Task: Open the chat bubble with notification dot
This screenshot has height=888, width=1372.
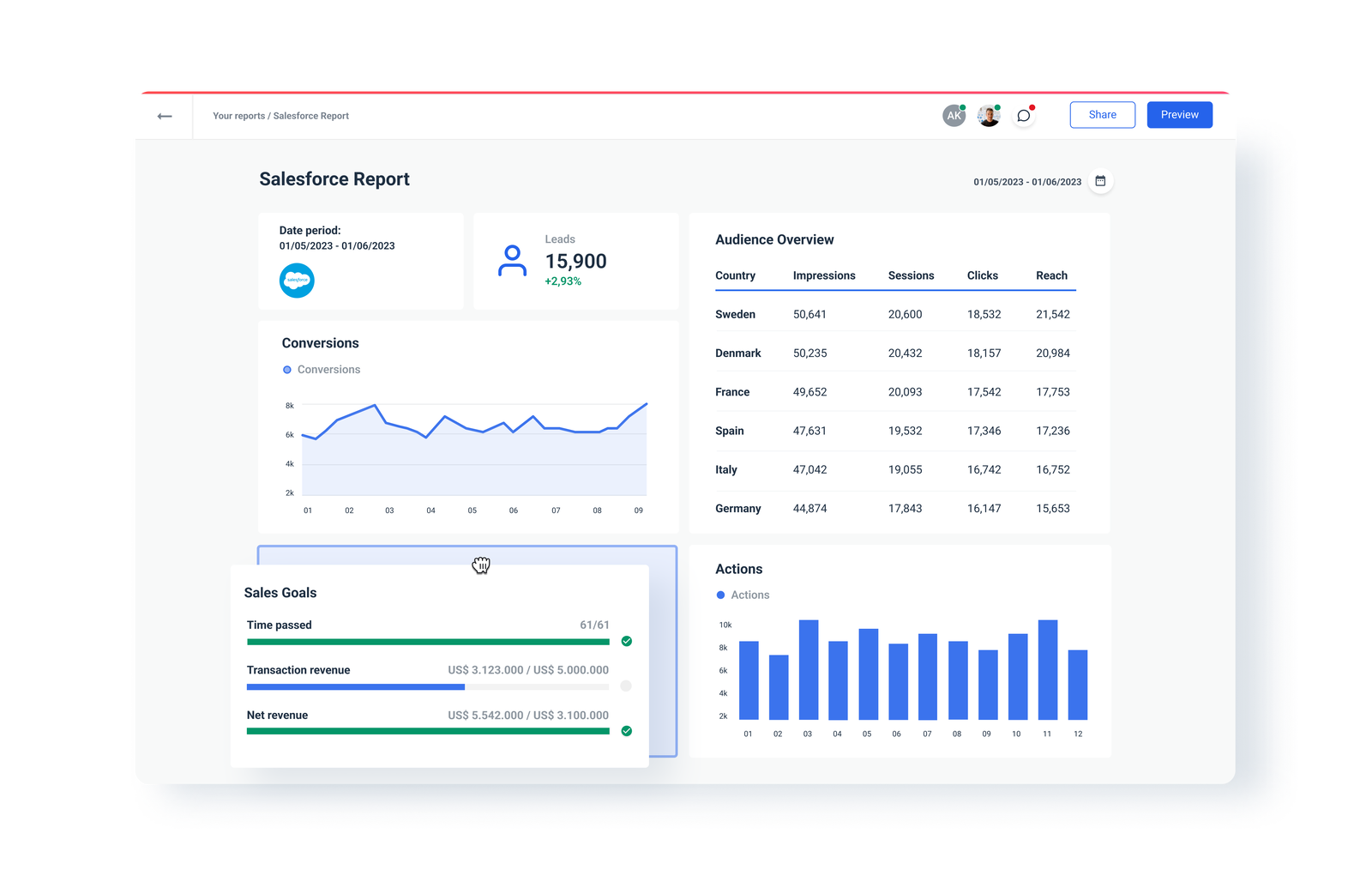Action: pos(1022,114)
